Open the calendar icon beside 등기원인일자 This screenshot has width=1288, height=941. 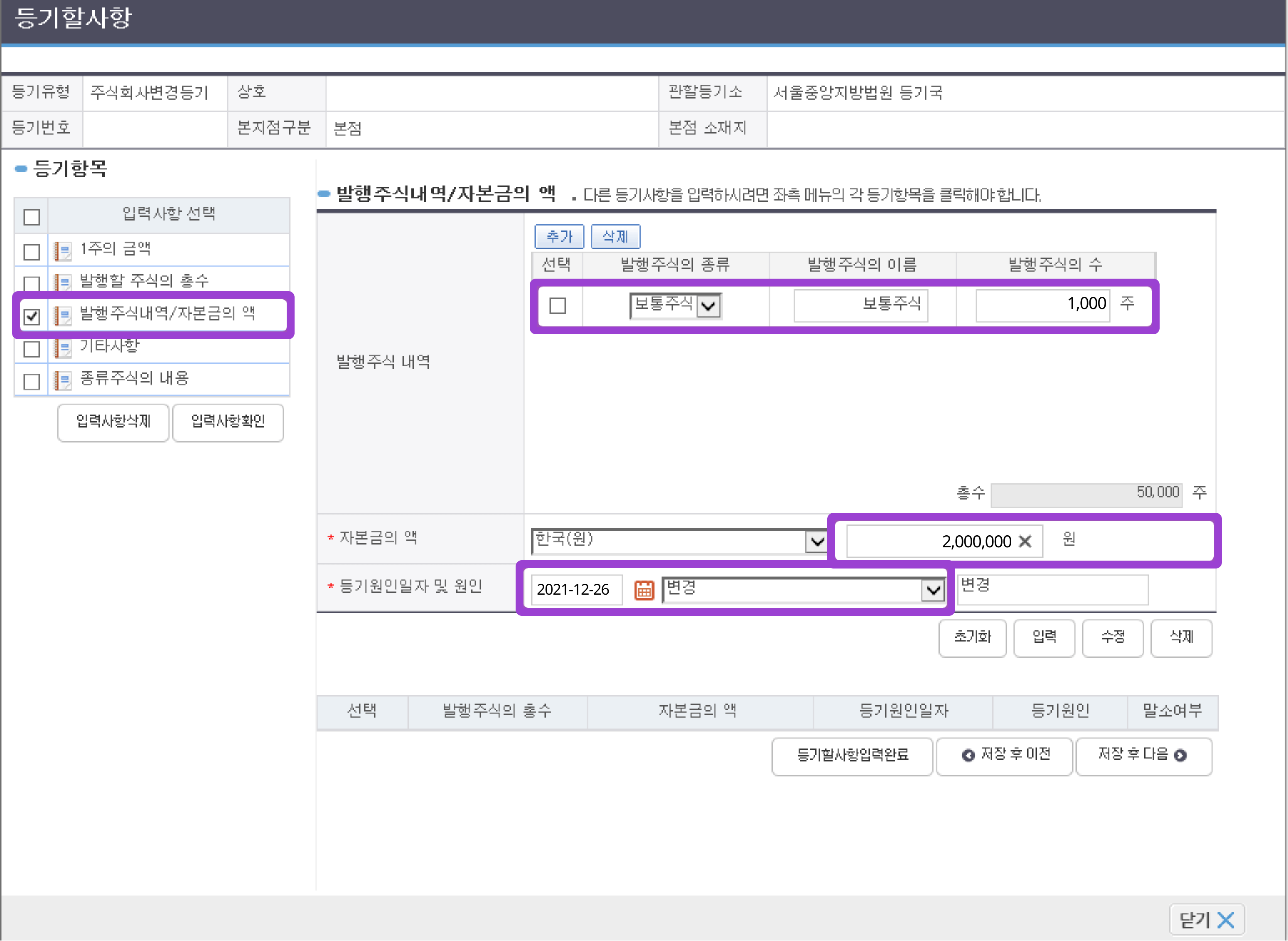(644, 590)
